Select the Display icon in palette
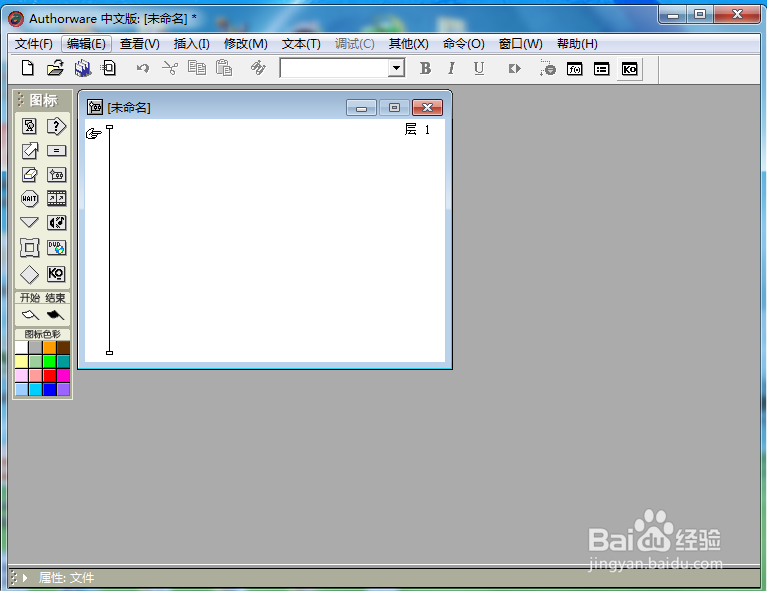 [x=29, y=126]
